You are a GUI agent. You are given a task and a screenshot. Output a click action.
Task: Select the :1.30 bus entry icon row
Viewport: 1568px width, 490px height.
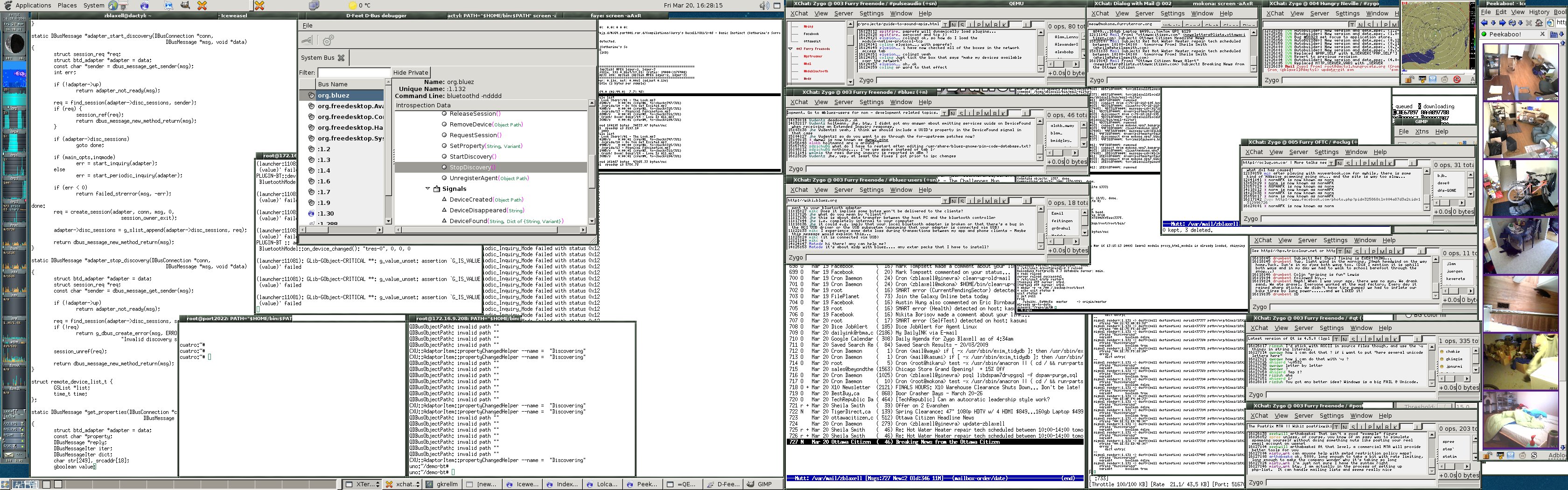pos(311,214)
